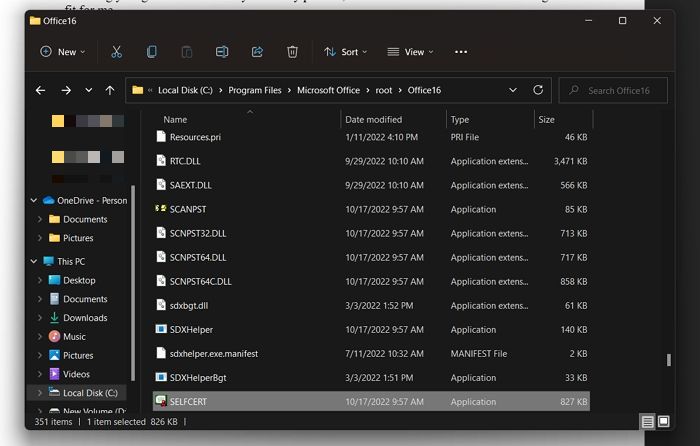Viewport: 700px width, 446px height.
Task: Click the file list vertical scrollbar thumb
Action: pos(668,360)
